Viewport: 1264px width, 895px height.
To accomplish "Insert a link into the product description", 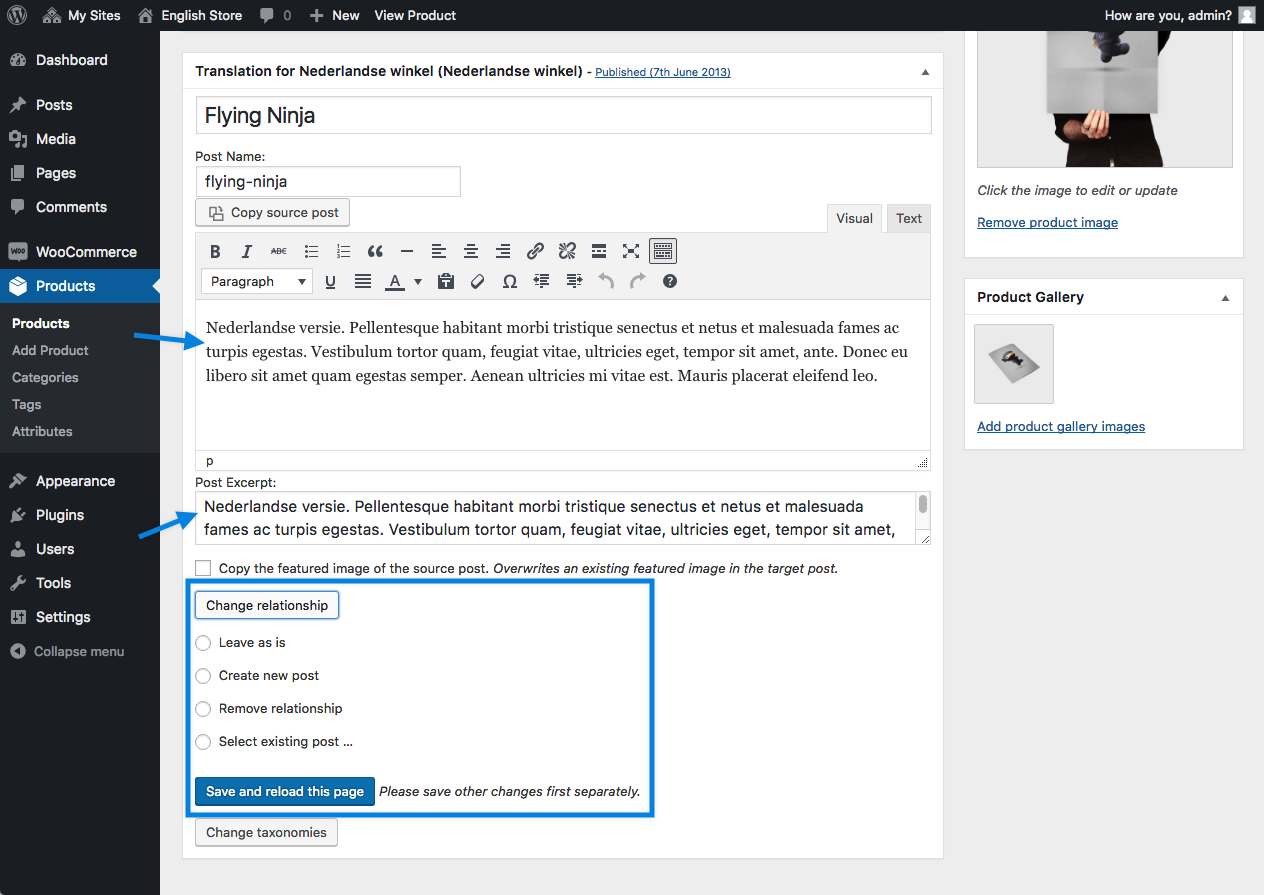I will click(535, 251).
